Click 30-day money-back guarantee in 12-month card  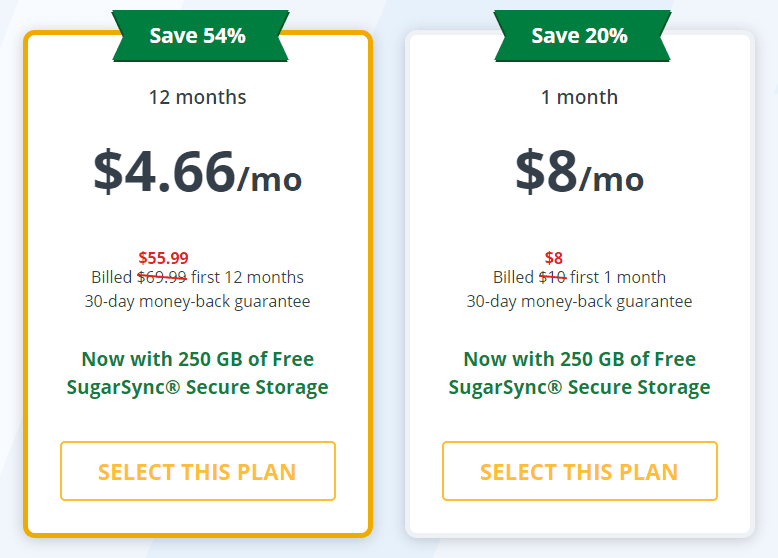tap(197, 301)
